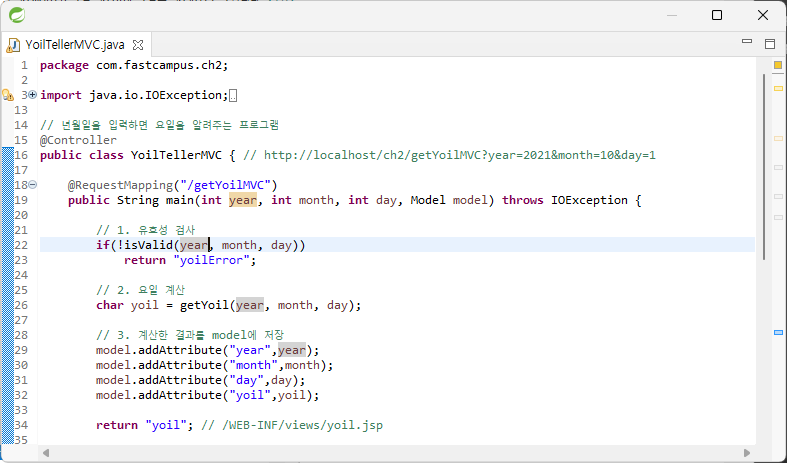This screenshot has height=463, width=787.
Task: Click the horizontal scrollbar right arrow
Action: (x=747, y=453)
